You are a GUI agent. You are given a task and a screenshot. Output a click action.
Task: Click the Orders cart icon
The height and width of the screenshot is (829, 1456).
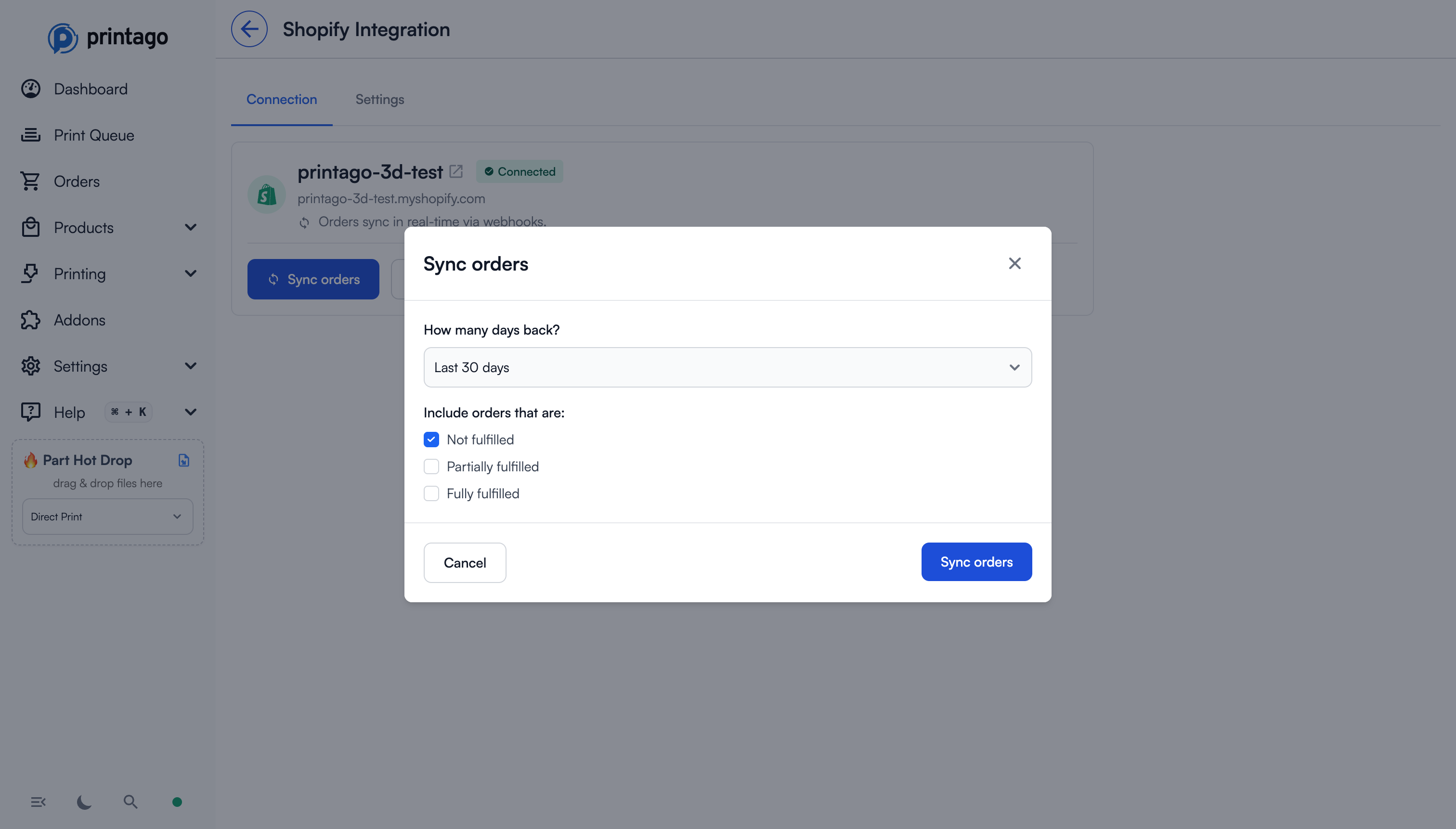coord(31,181)
